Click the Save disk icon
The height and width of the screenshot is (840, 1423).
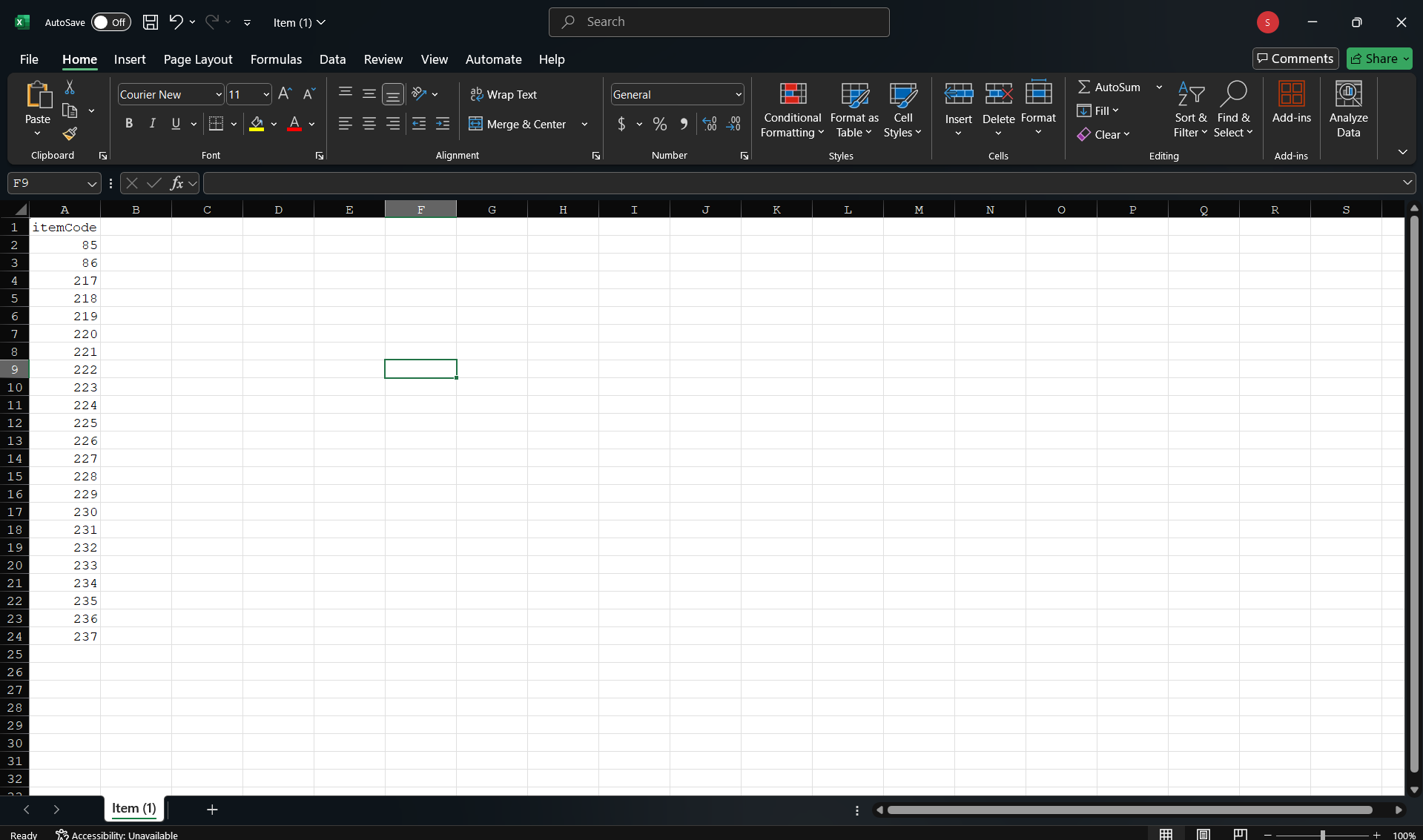coord(151,22)
